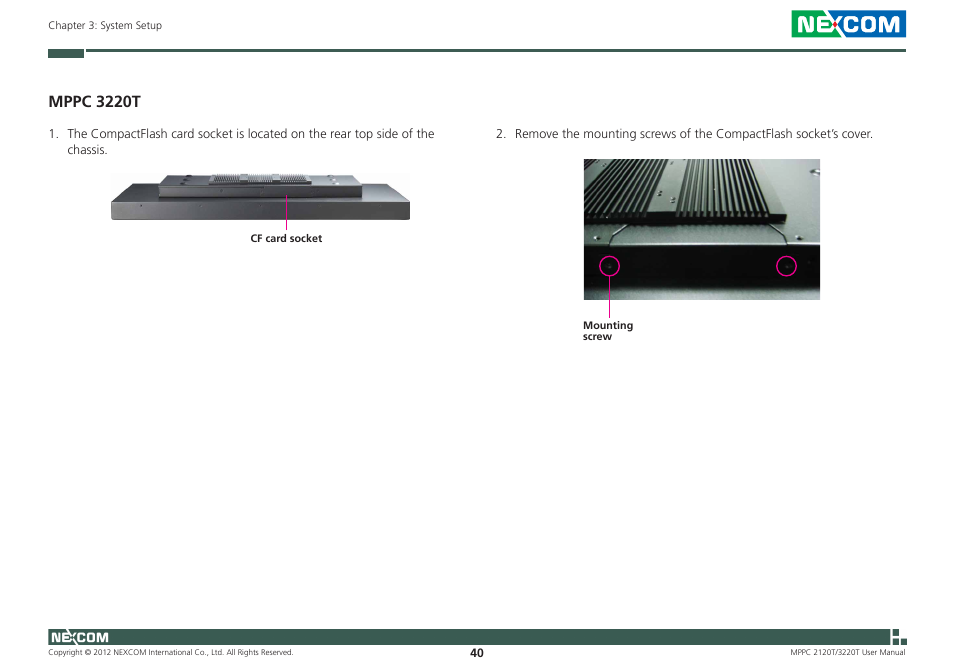Click the copyright notice in the footer

click(x=170, y=653)
